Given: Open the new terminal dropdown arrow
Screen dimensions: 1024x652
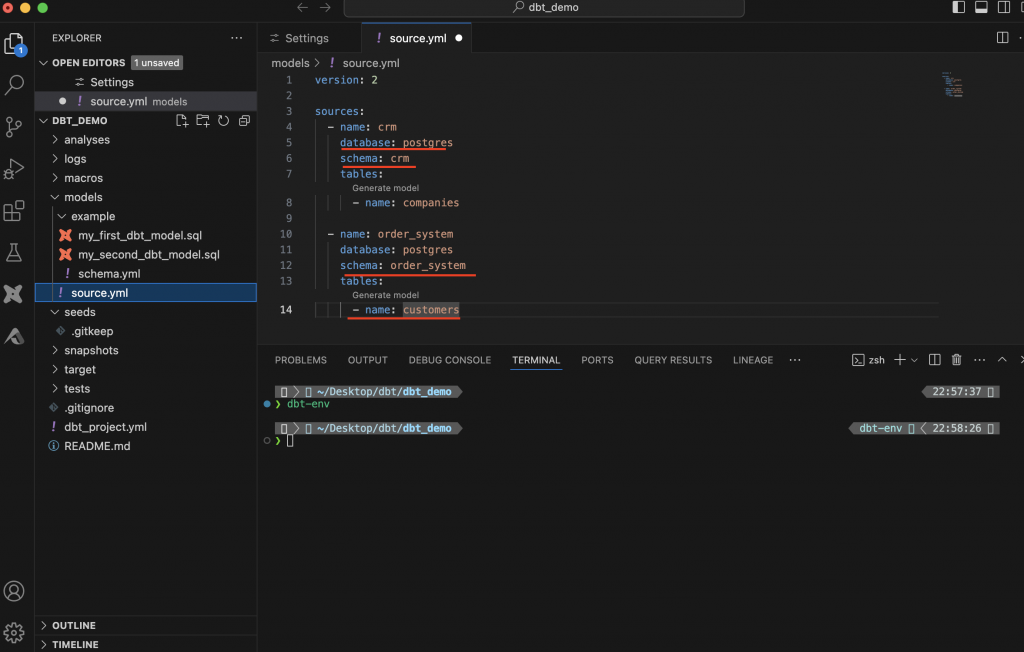Looking at the screenshot, I should [914, 360].
